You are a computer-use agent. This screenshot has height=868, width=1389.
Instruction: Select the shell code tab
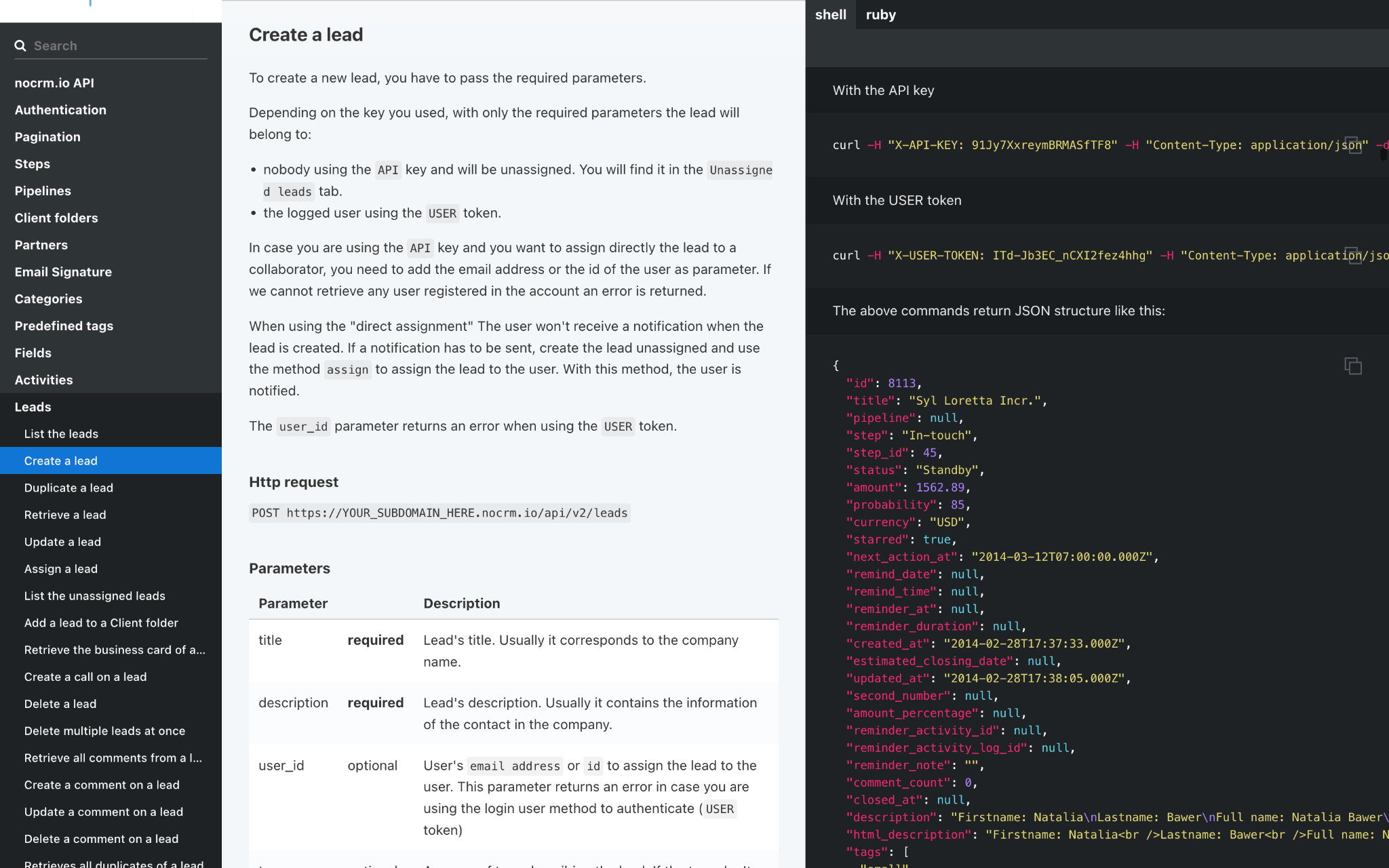830,14
